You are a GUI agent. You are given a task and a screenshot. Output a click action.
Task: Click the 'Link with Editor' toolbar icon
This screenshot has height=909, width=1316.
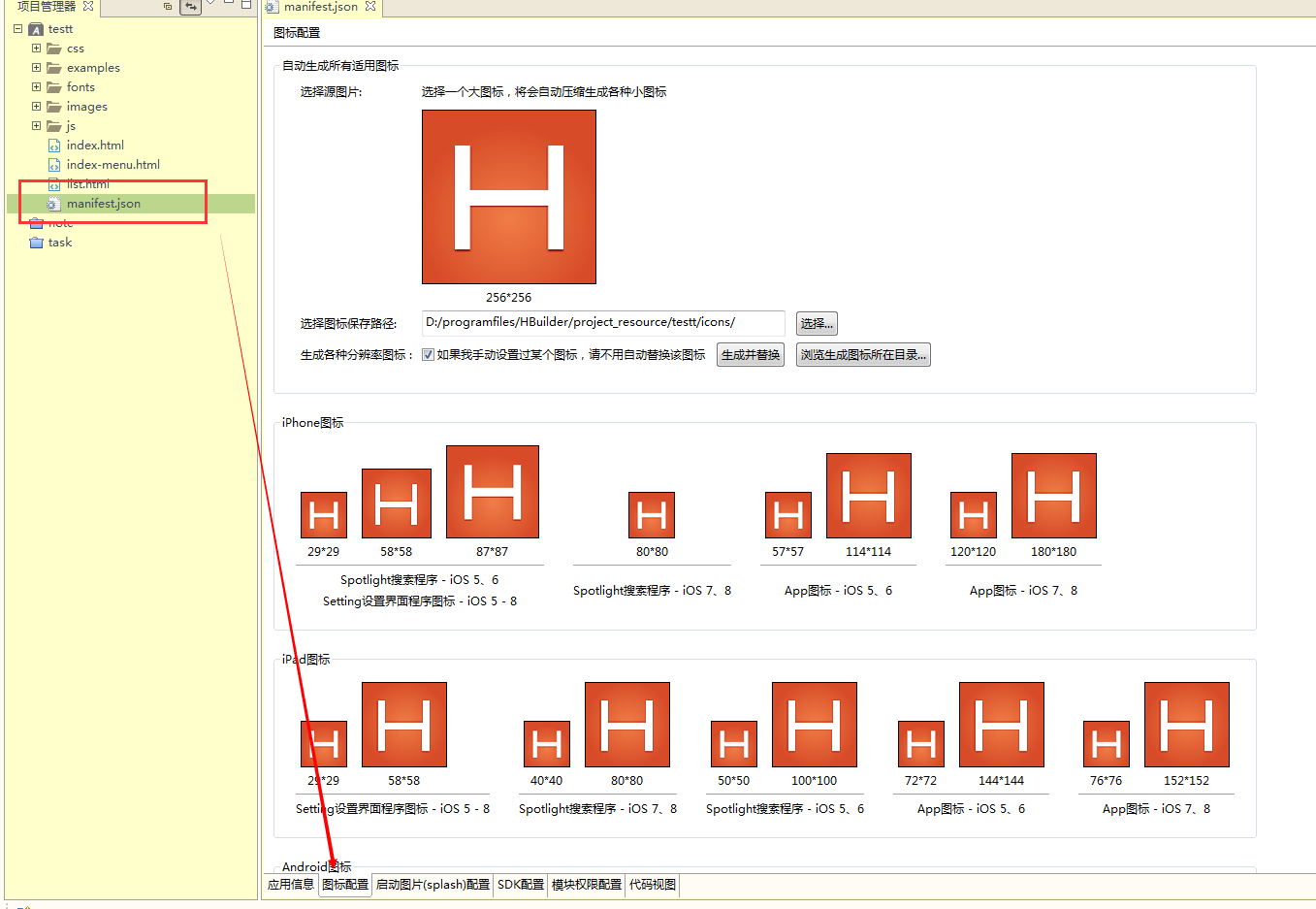click(x=190, y=6)
